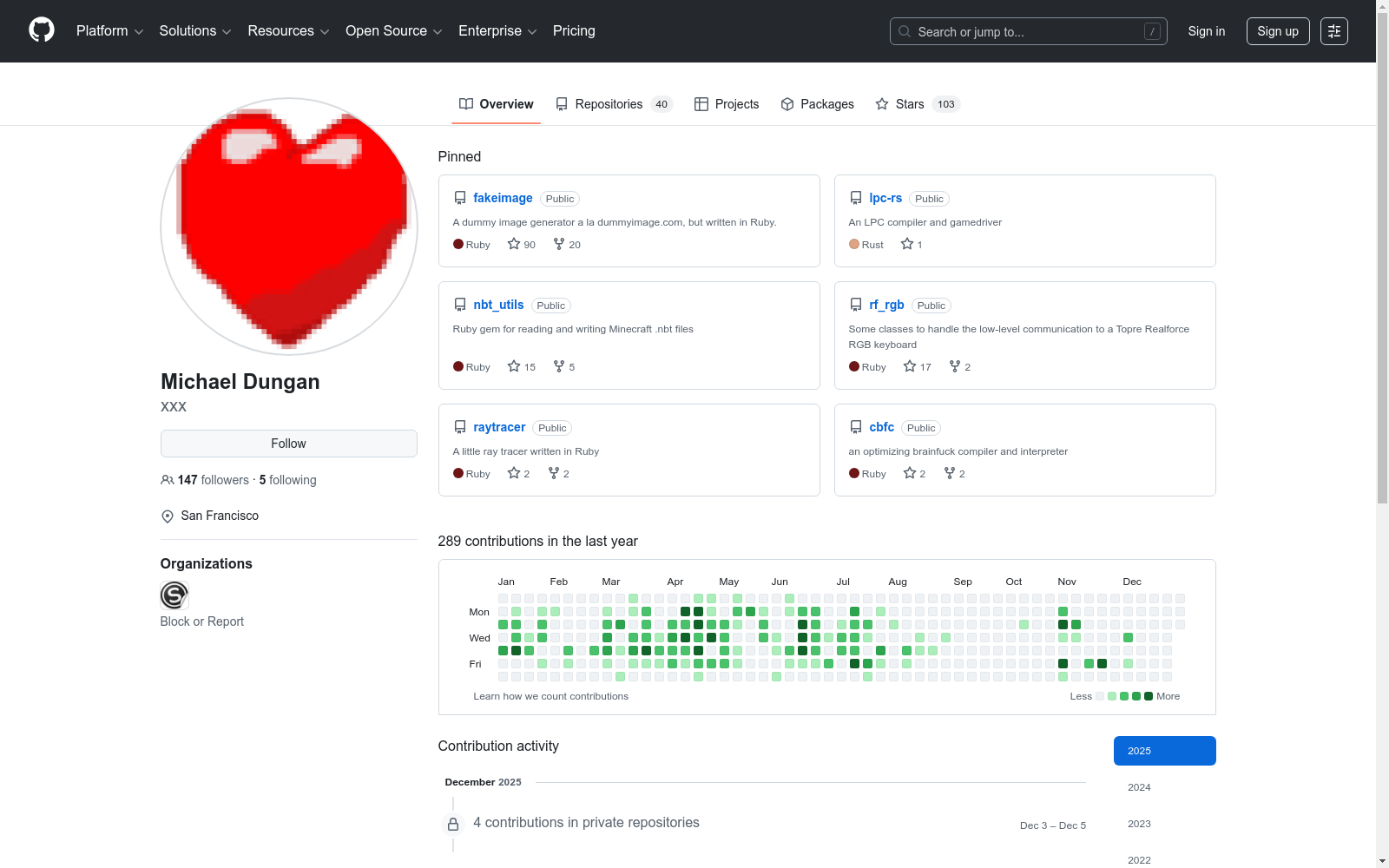View nbt_utils forks icon
Screen dimensions: 1389x868
(x=559, y=366)
